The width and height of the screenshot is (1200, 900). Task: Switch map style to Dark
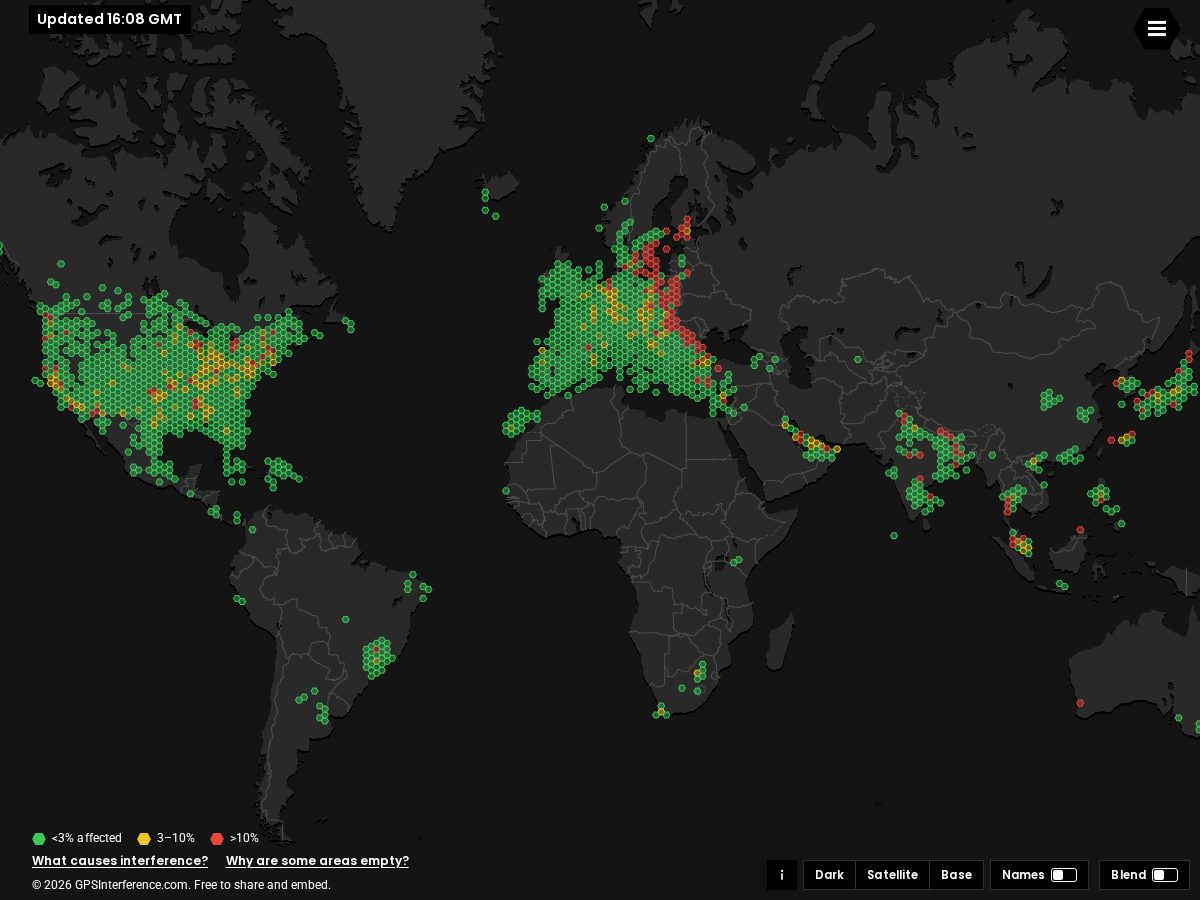(x=829, y=875)
